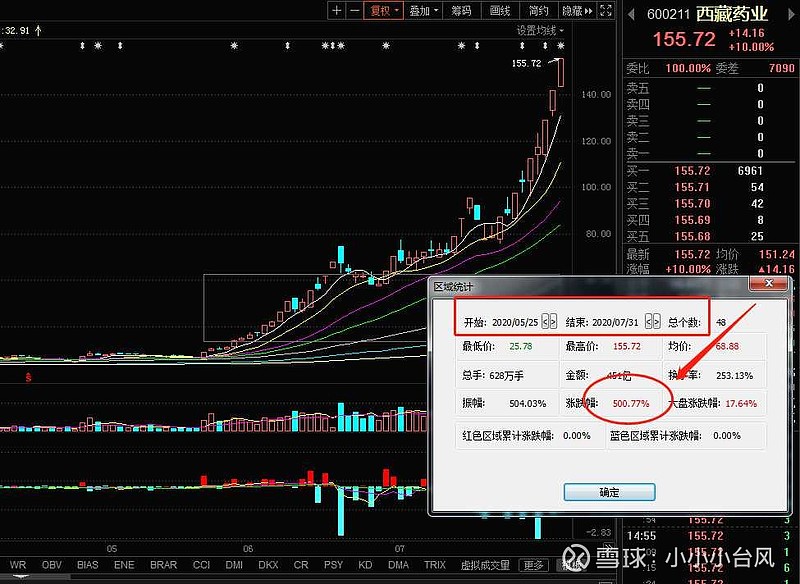This screenshot has height=584, width=800.
Task: Click 买三 bid price 155.70
Action: point(692,204)
